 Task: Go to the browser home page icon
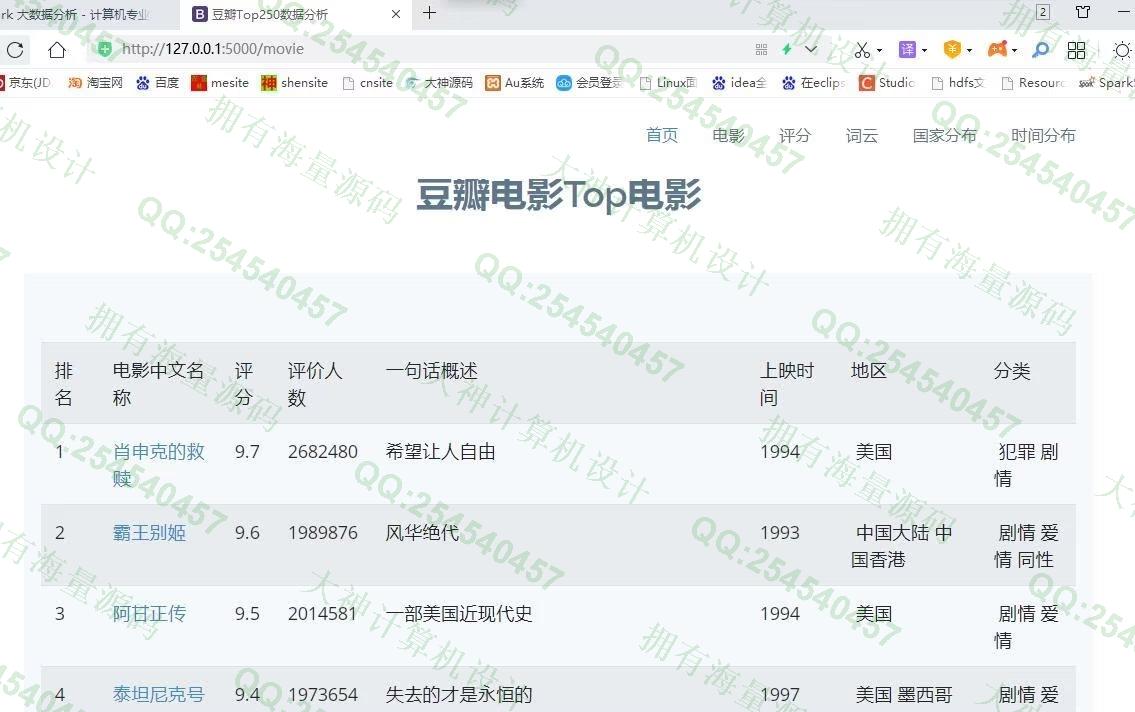[x=57, y=49]
